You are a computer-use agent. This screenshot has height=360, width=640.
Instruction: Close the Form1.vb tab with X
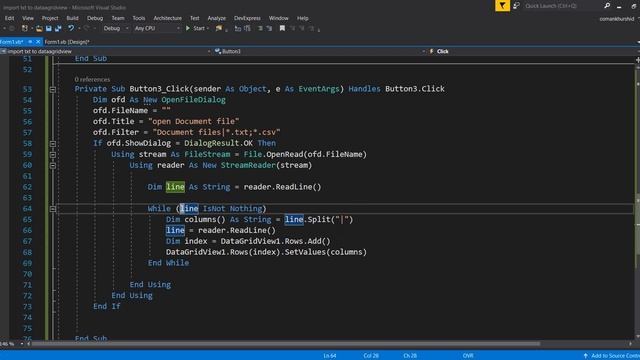coord(38,42)
